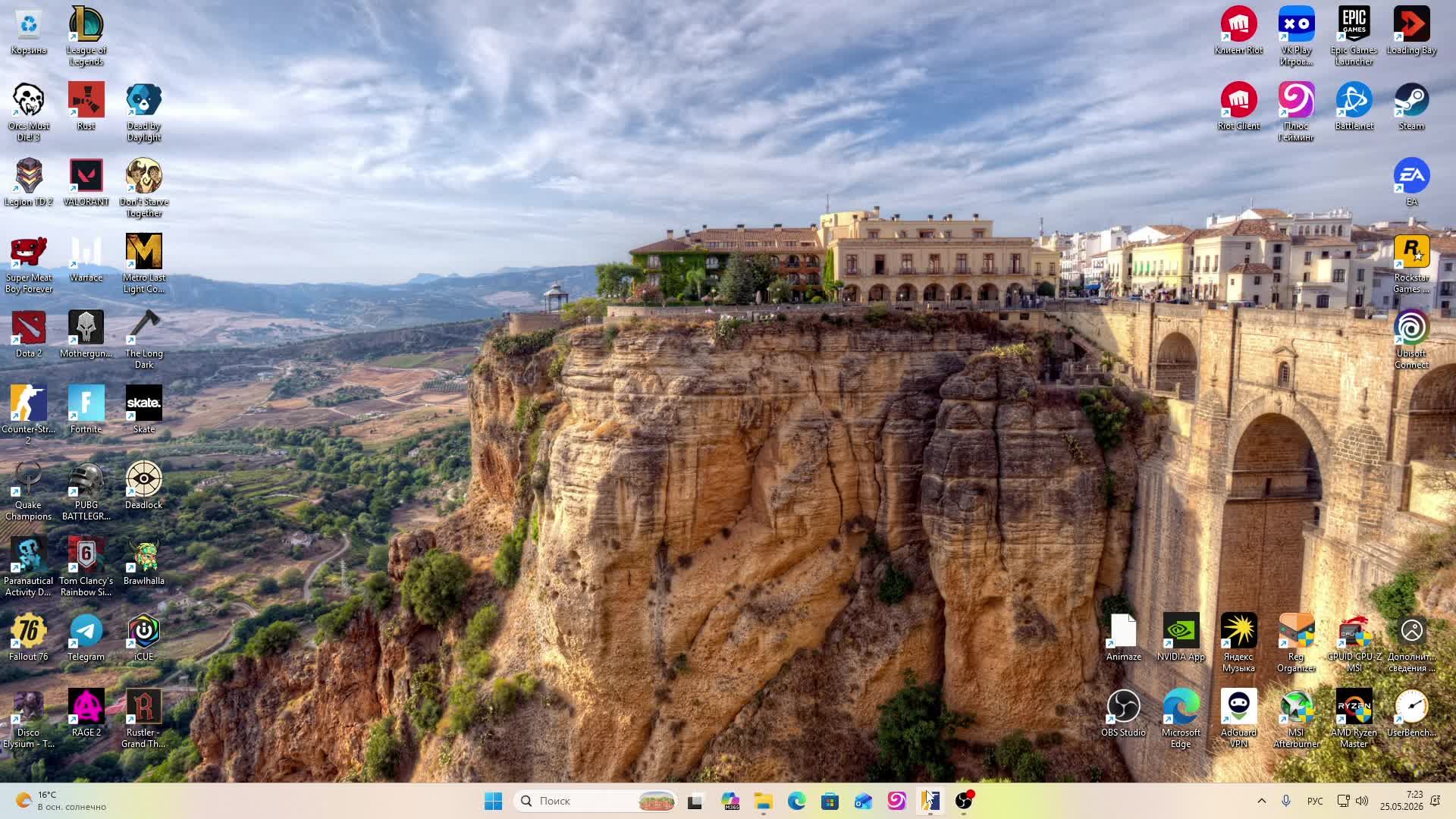Launch League of Legends desktop shortcut

[86, 36]
